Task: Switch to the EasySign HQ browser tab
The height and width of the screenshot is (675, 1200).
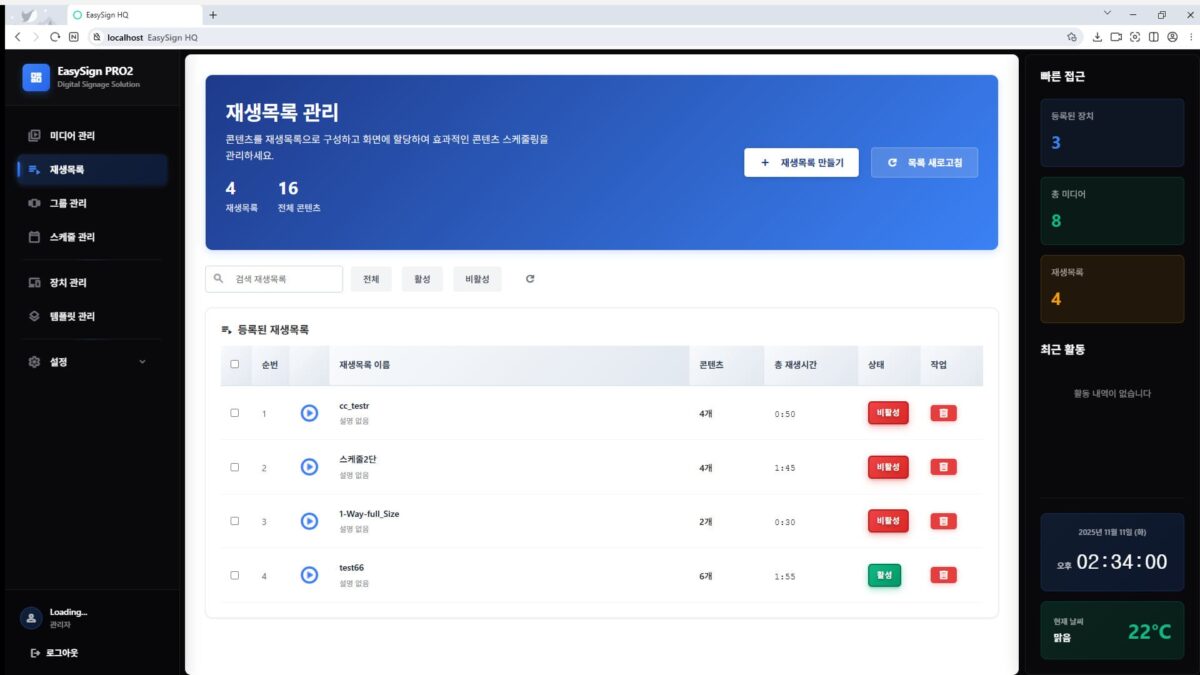Action: coord(135,15)
